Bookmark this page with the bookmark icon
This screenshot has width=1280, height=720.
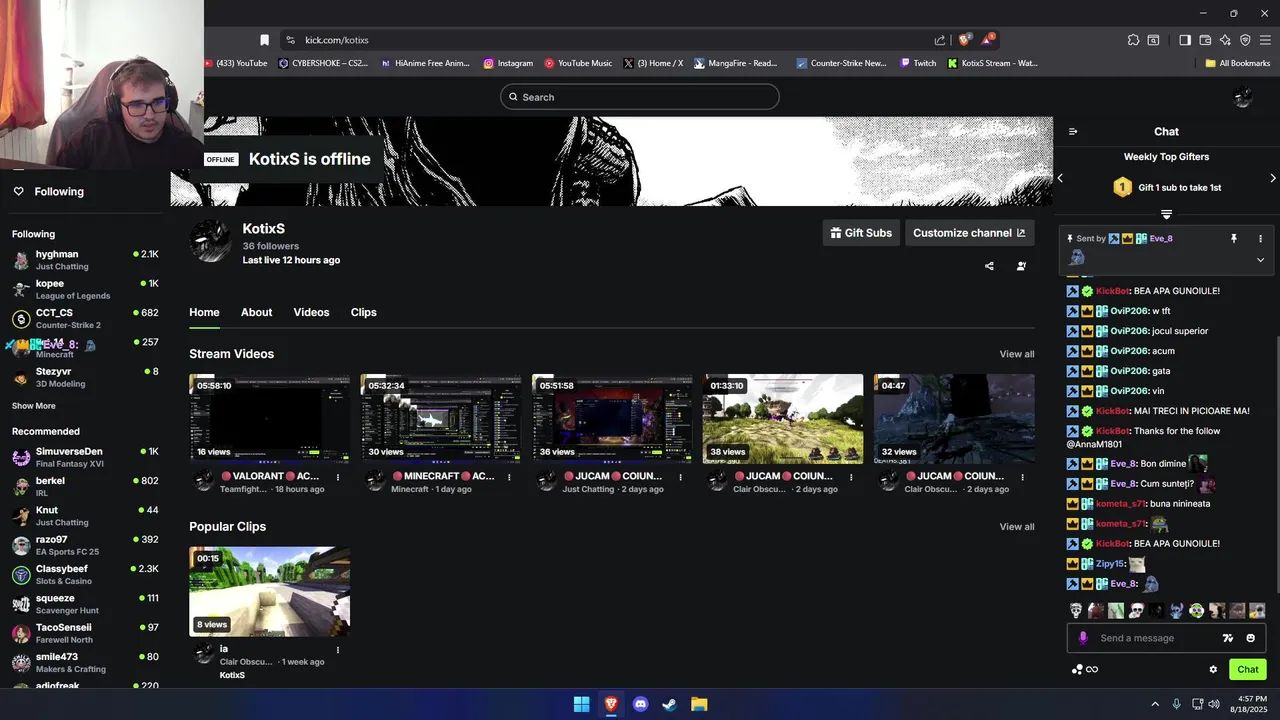click(264, 40)
